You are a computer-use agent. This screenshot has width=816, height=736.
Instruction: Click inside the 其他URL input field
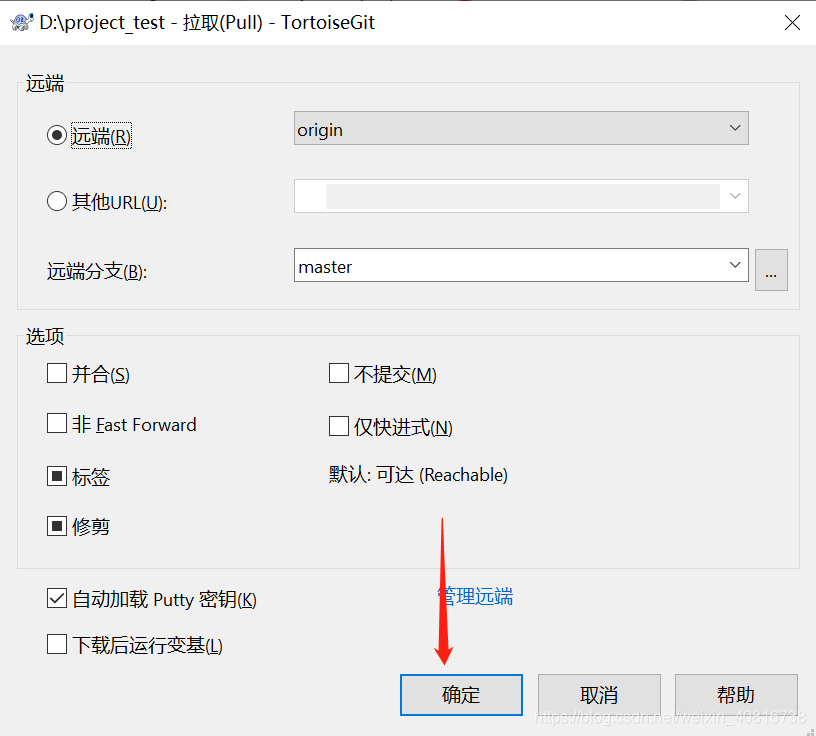tap(521, 196)
